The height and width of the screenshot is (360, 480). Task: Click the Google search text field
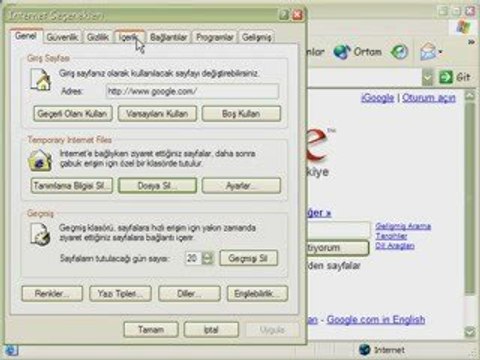click(339, 229)
